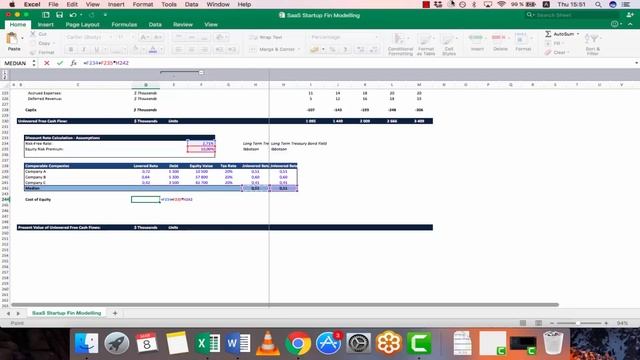
Task: Open the Insert Function fx button
Action: [x=73, y=63]
